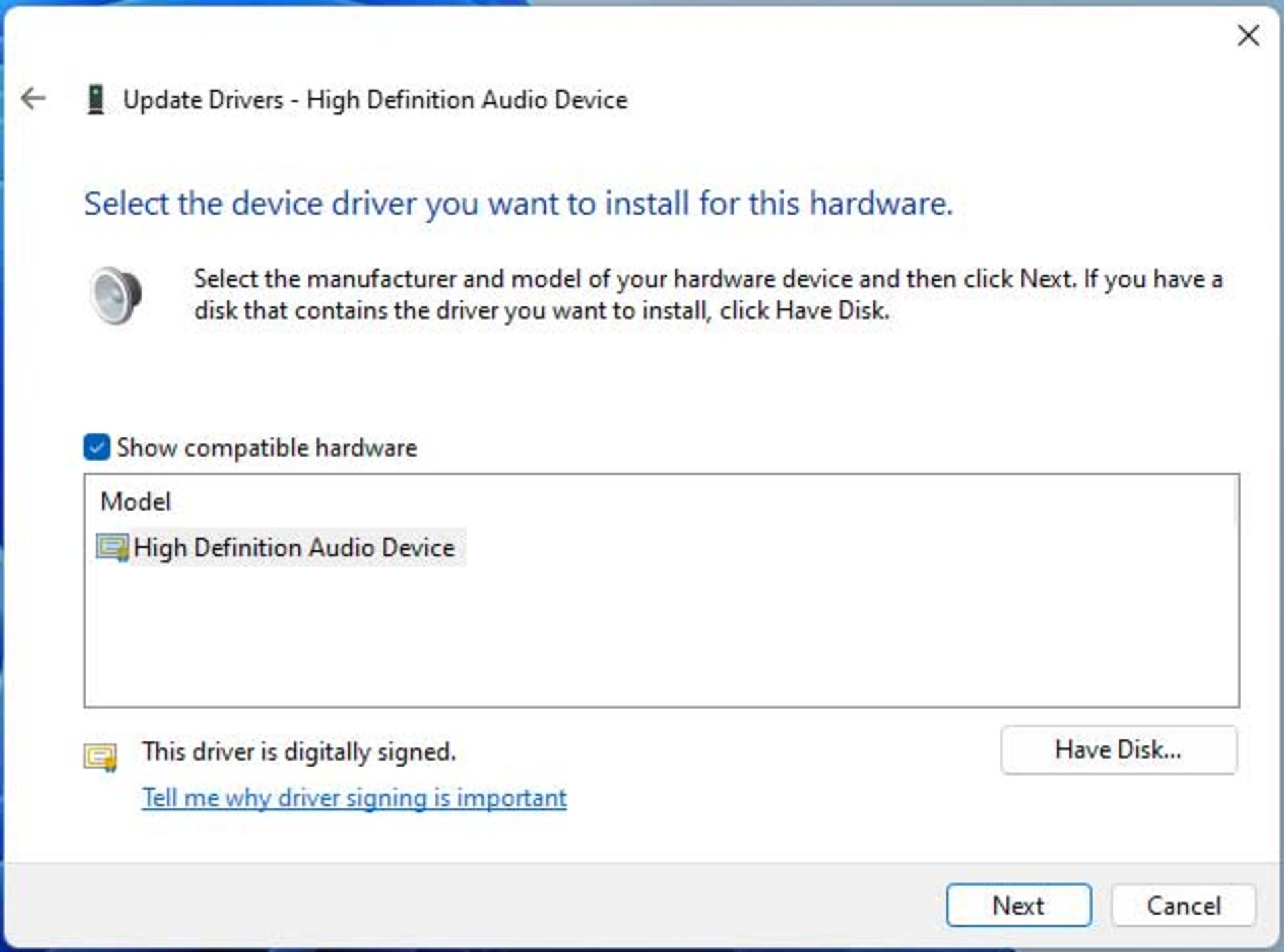This screenshot has height=952, width=1284.
Task: Click This driver is digitally signed text
Action: [299, 752]
